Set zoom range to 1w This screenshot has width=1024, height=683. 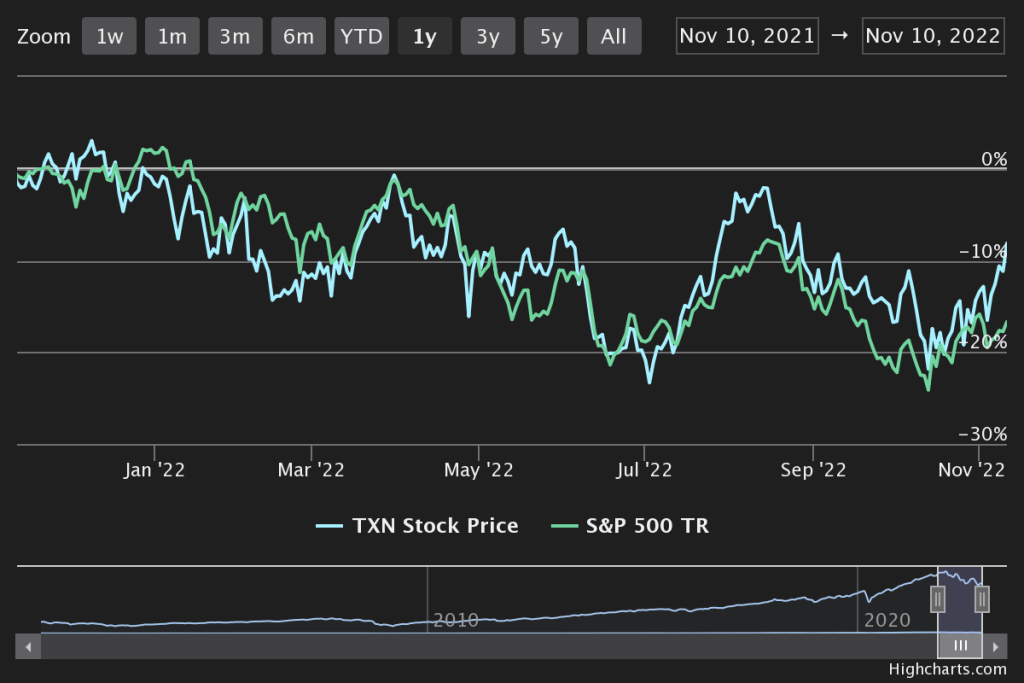(x=109, y=37)
